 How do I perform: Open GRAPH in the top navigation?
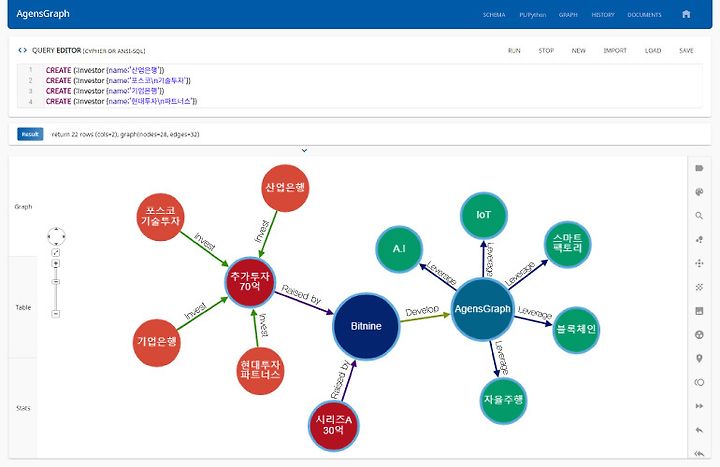click(x=568, y=15)
